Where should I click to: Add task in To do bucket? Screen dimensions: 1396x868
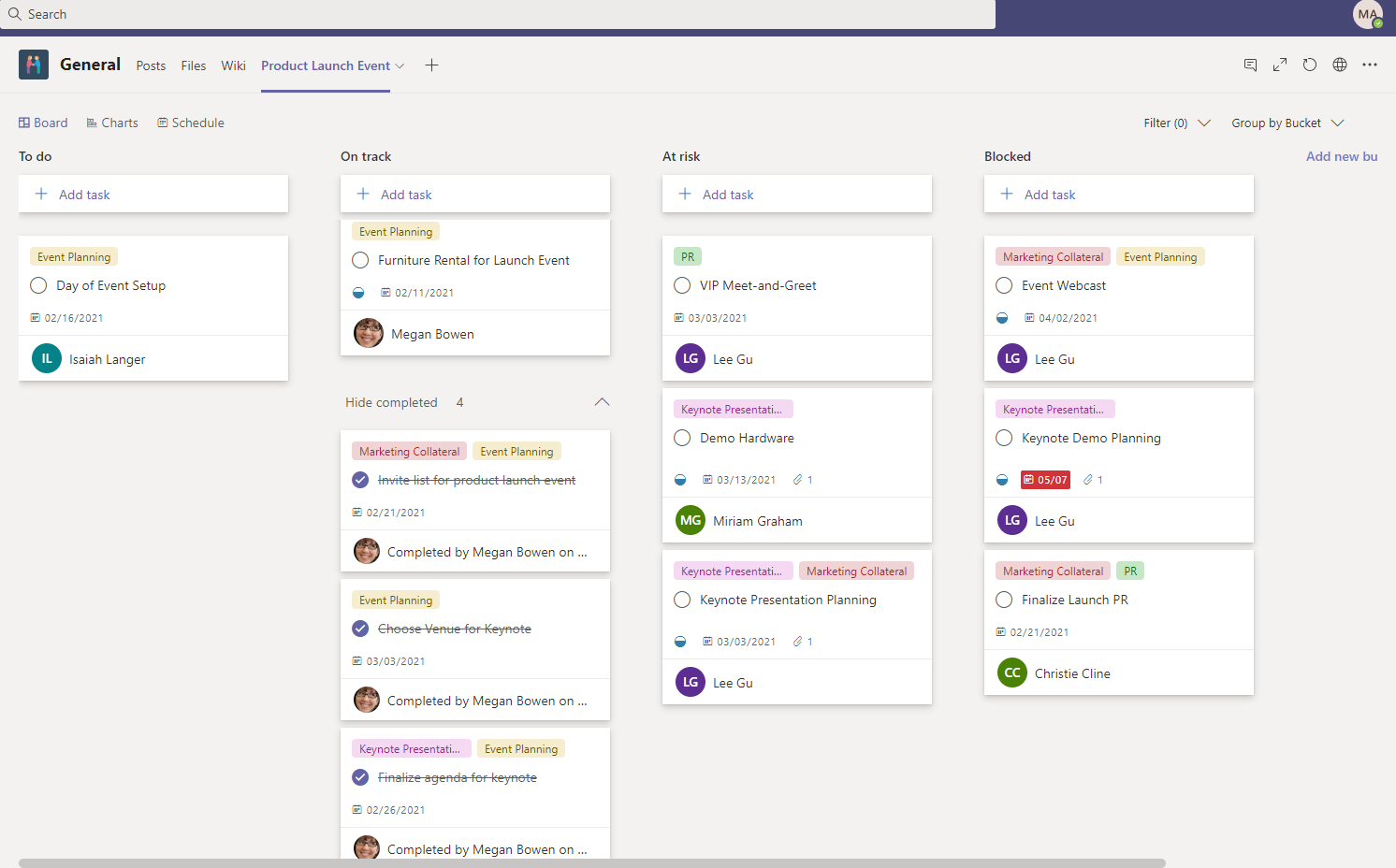pos(153,194)
